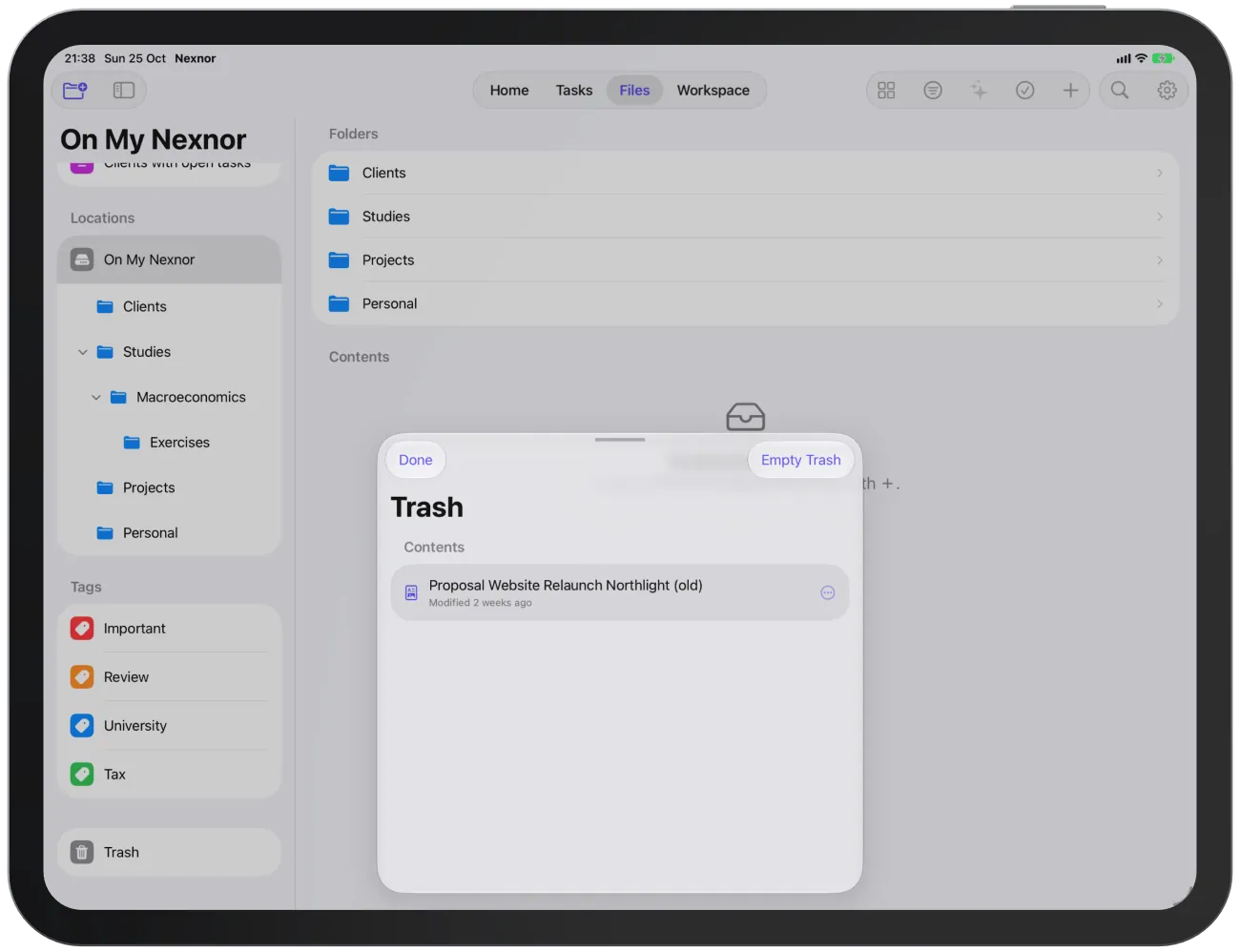Select the Review tag
This screenshot has height=952, width=1240.
[x=170, y=677]
